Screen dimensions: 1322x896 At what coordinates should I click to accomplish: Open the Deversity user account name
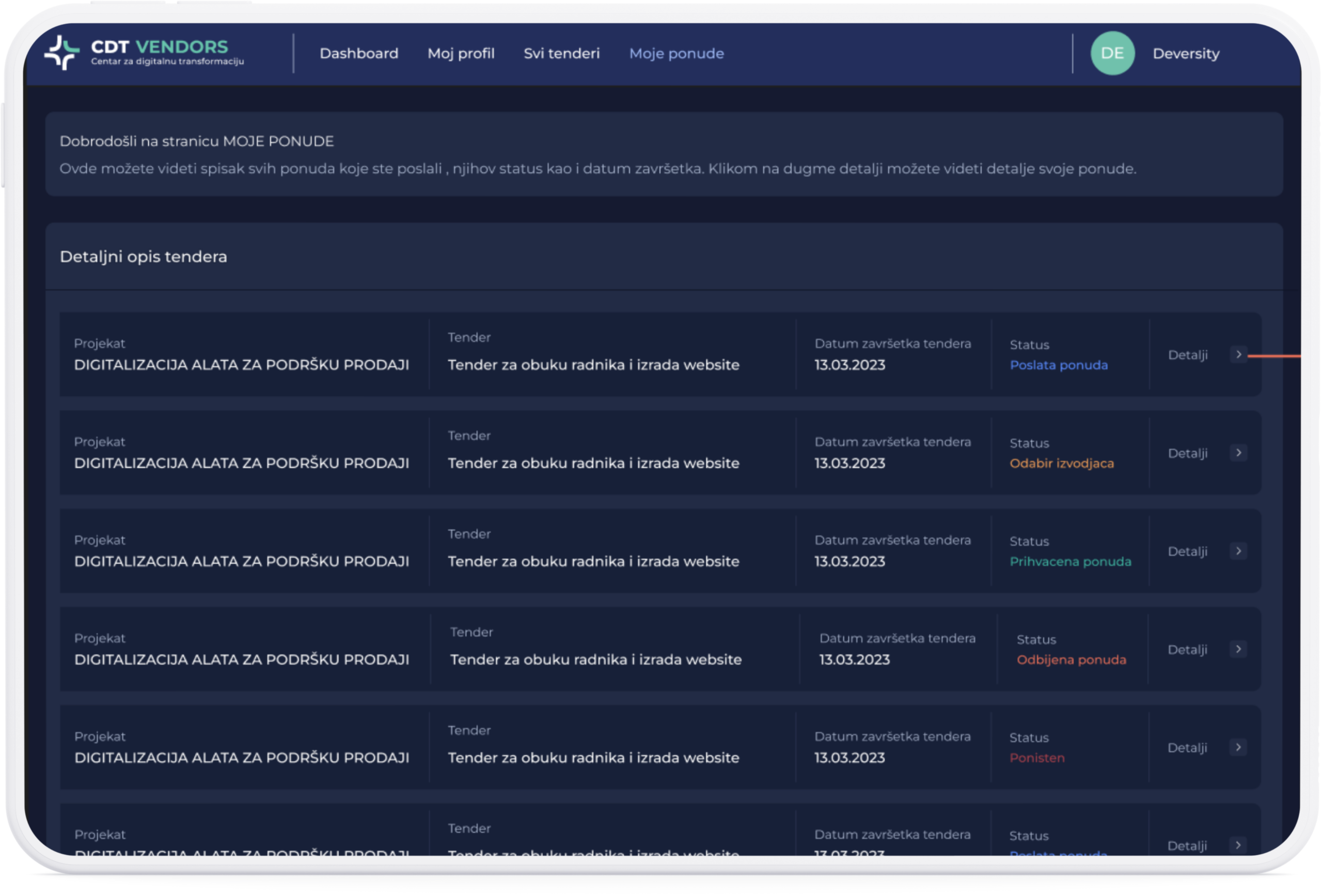coord(1186,54)
